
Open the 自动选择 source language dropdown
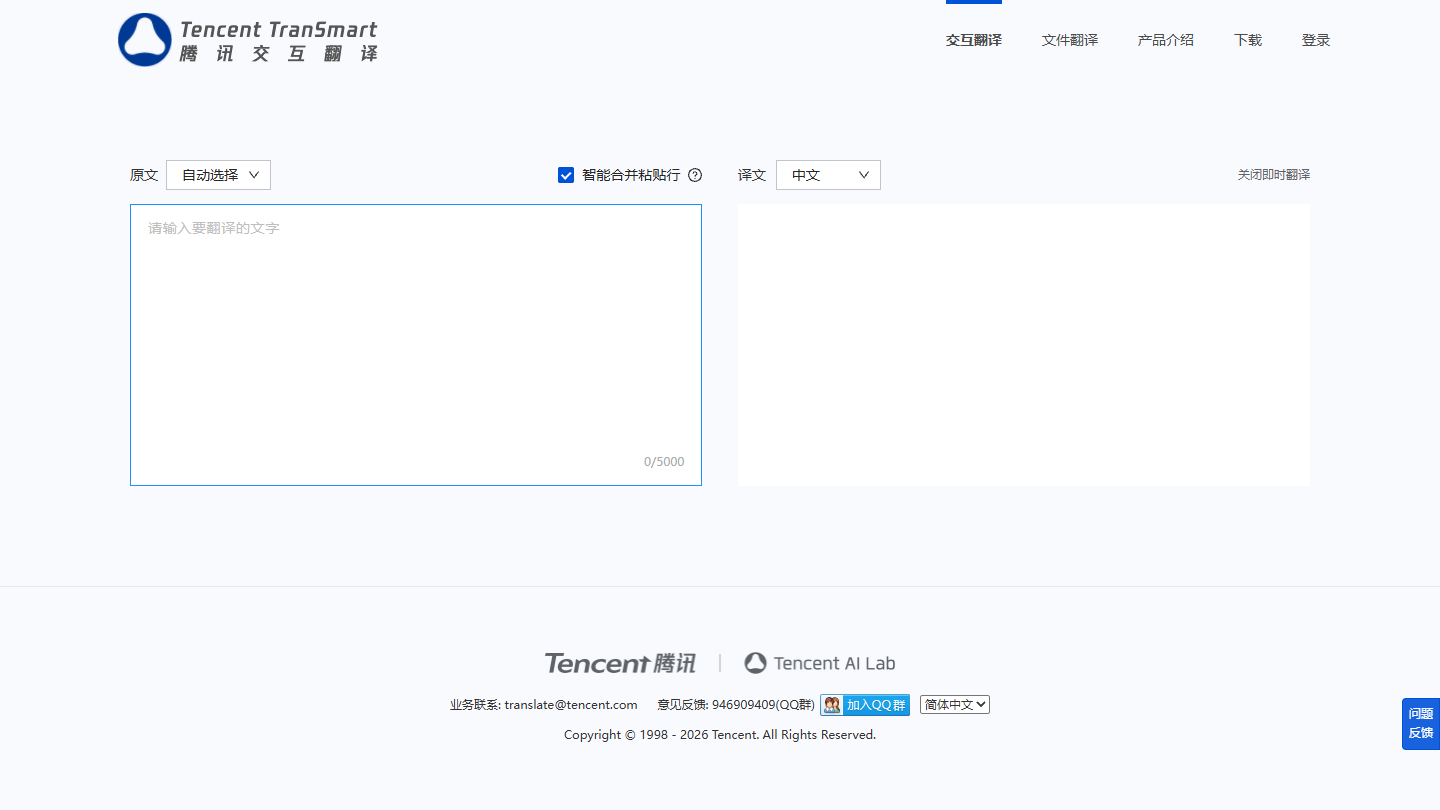click(218, 175)
